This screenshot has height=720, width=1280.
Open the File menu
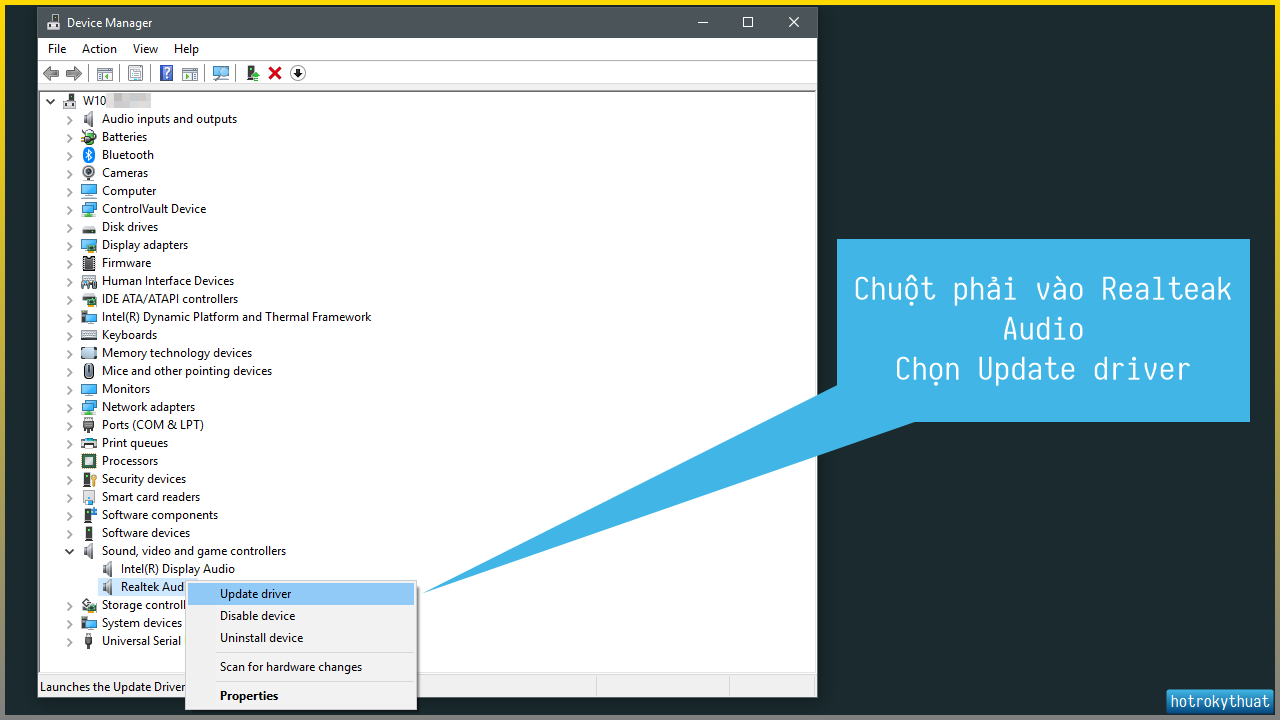[x=57, y=49]
